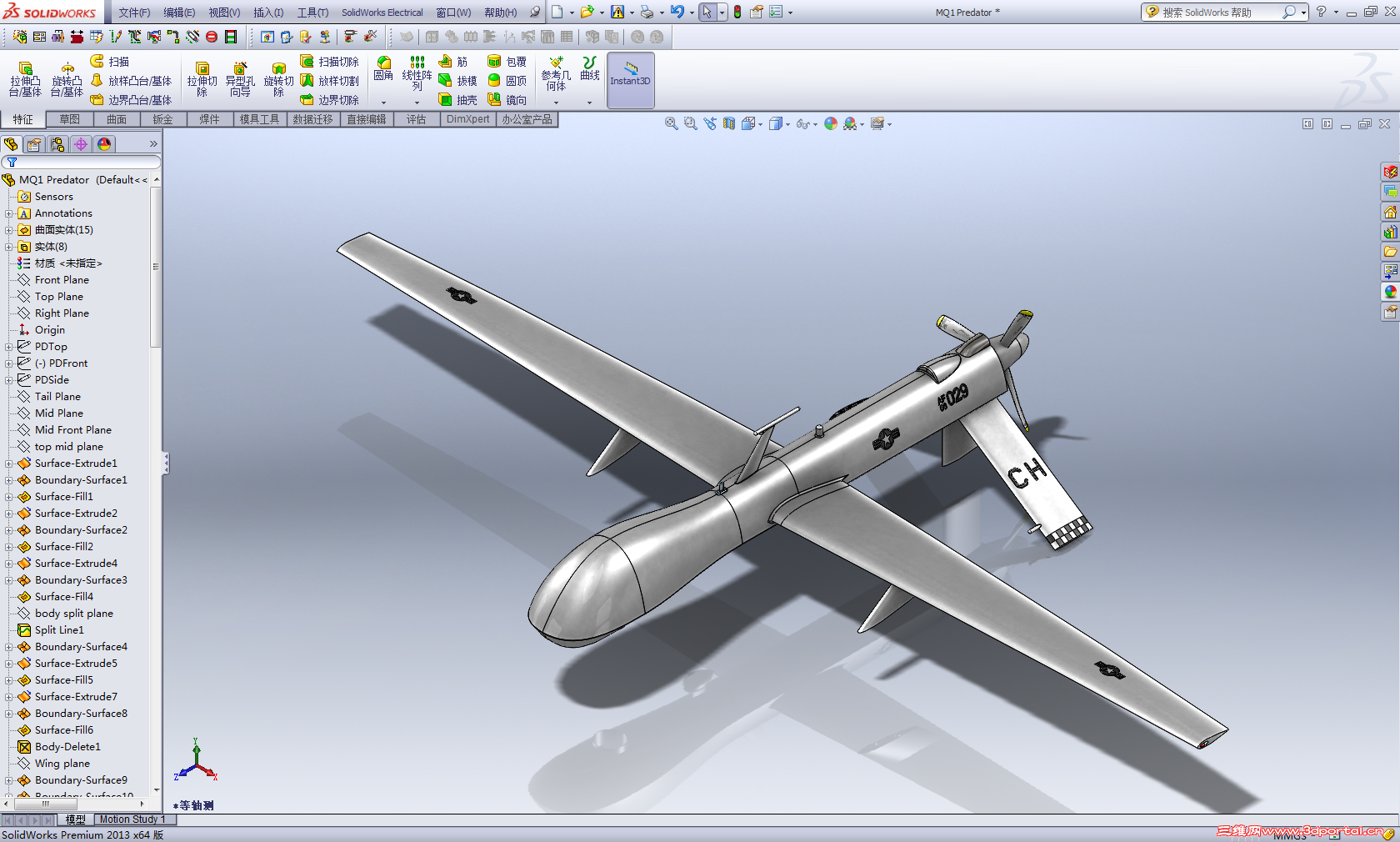
Task: Expand the 实体(8) solid bodies folder
Action: [8, 247]
